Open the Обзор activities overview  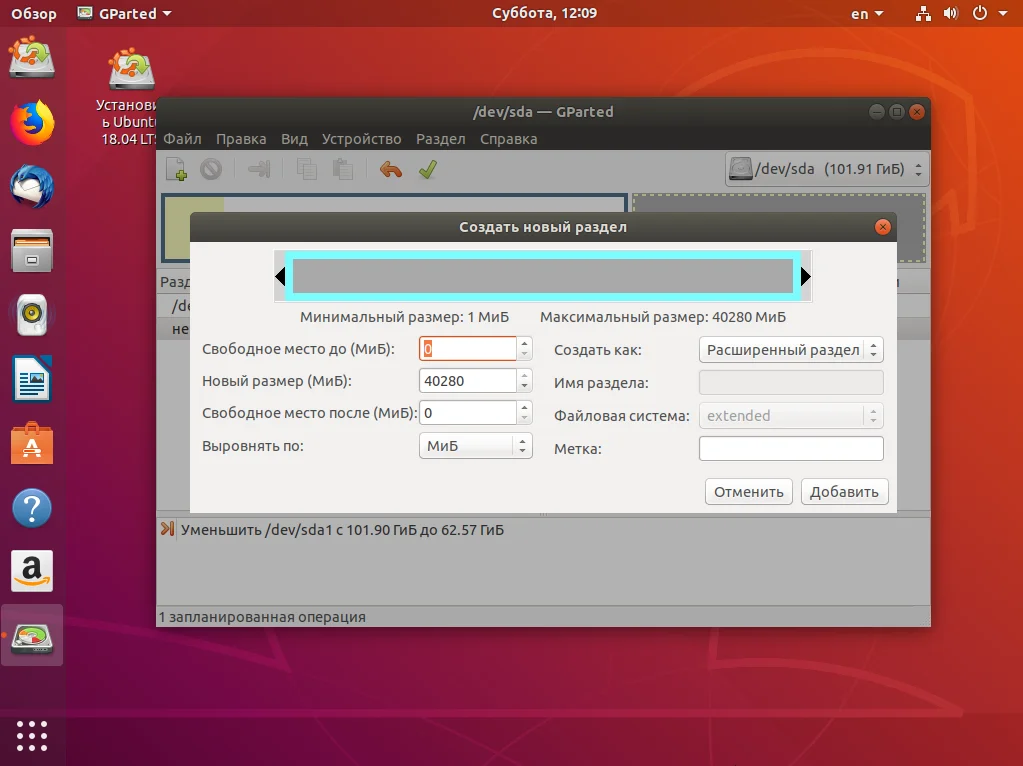(33, 13)
